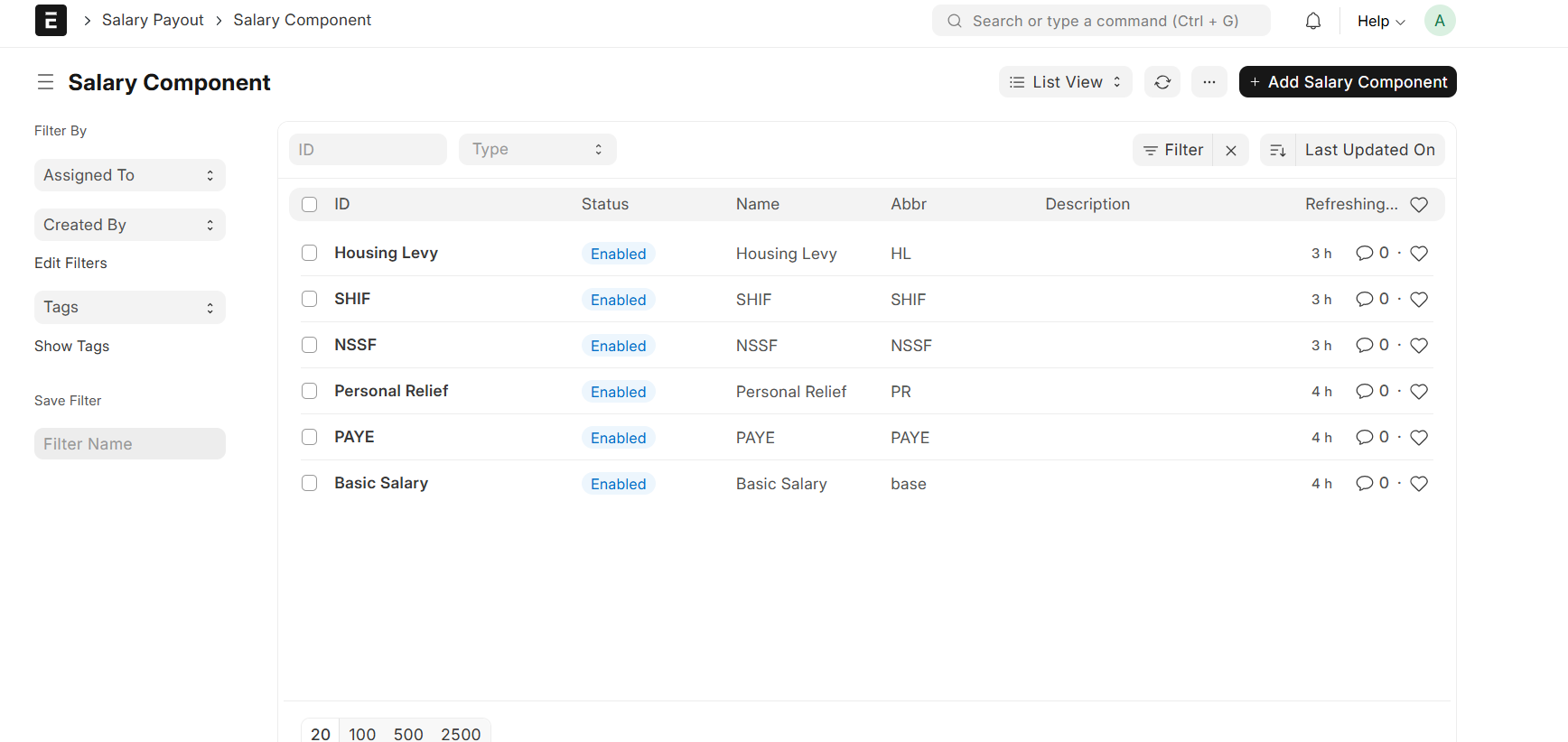1568x742 pixels.
Task: Click the 'HL' abbreviation cell
Action: click(901, 254)
